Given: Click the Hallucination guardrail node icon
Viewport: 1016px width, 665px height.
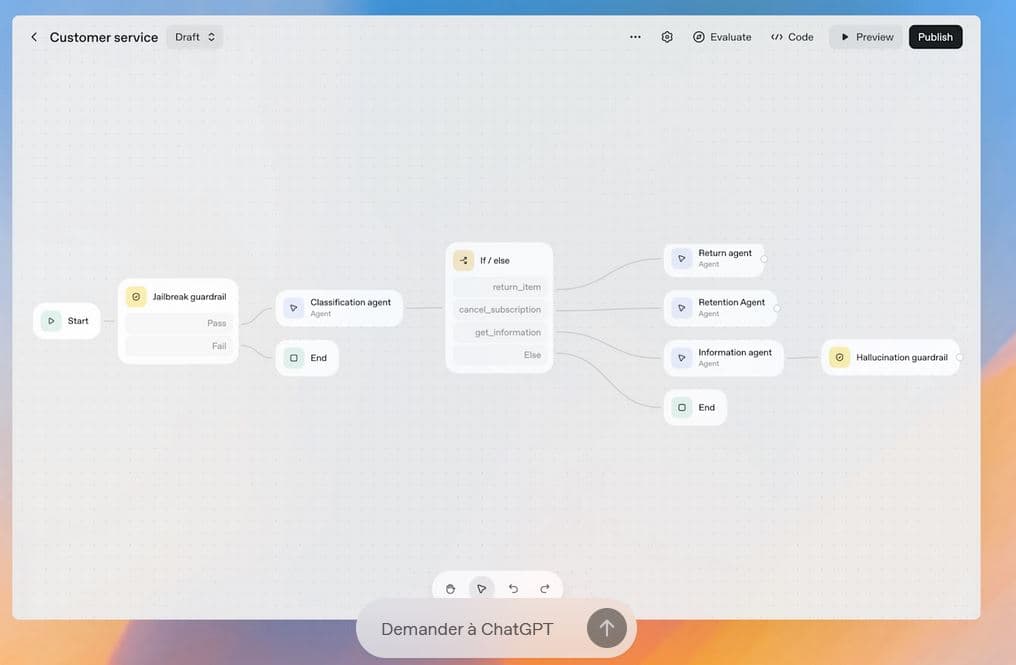Looking at the screenshot, I should (839, 357).
